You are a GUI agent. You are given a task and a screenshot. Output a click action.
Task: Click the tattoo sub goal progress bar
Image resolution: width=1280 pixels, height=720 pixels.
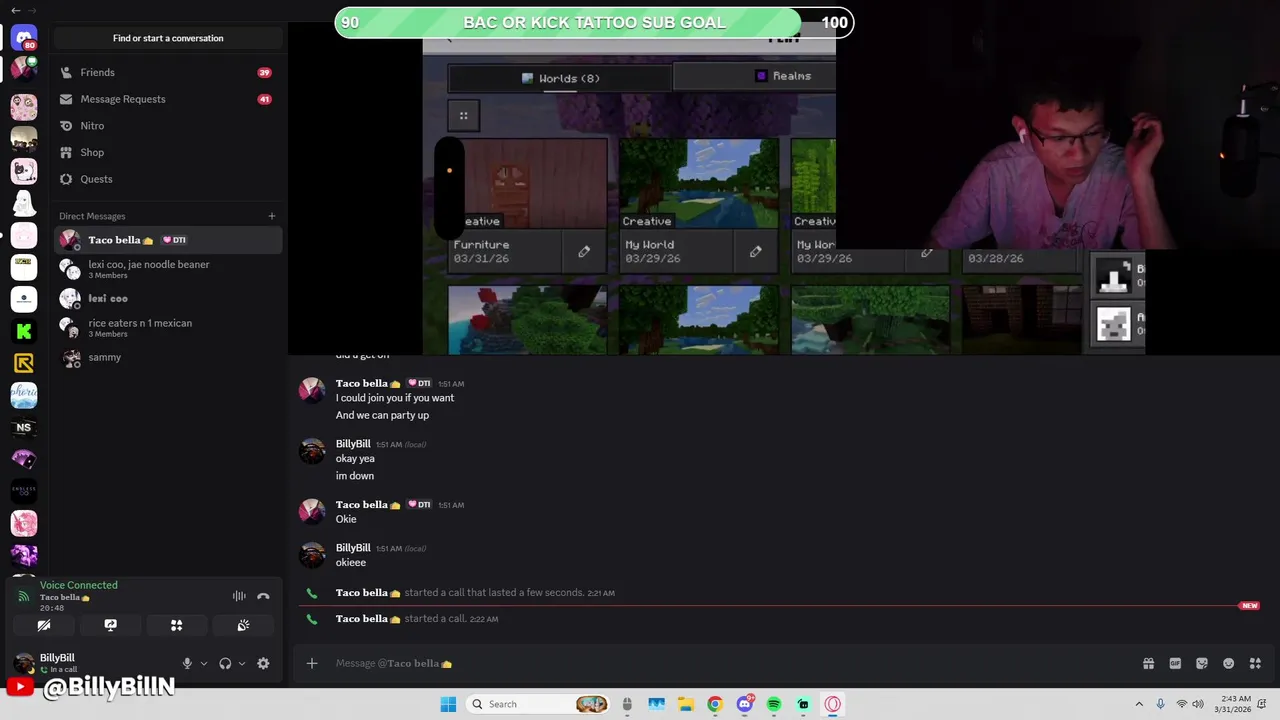coord(594,22)
